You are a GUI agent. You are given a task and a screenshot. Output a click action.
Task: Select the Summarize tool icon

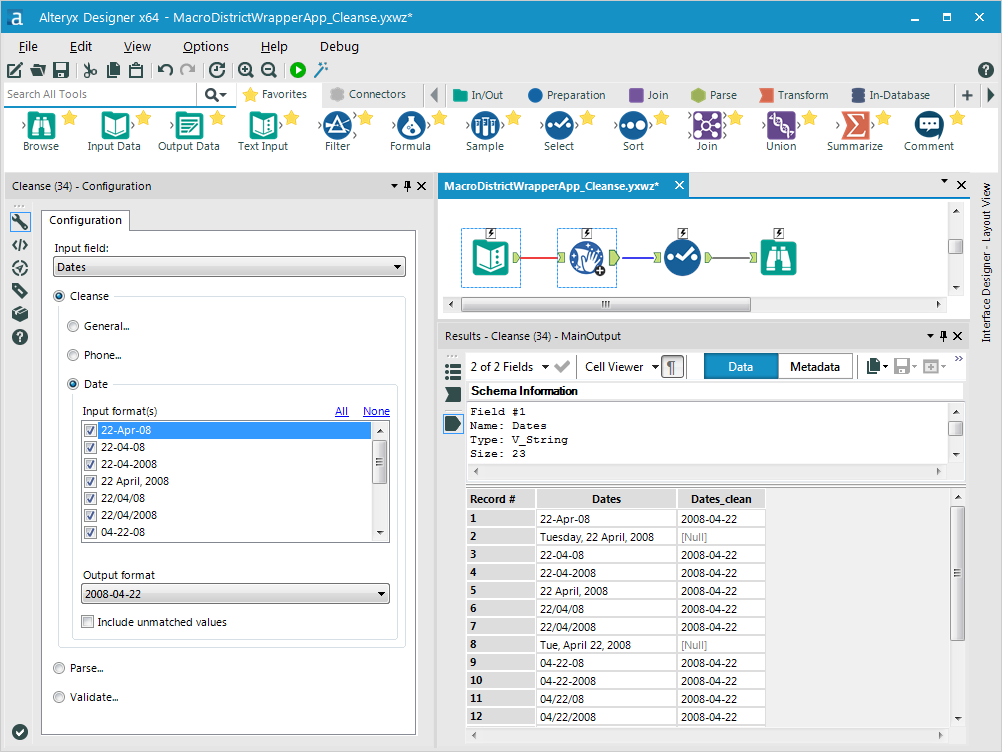(x=854, y=126)
